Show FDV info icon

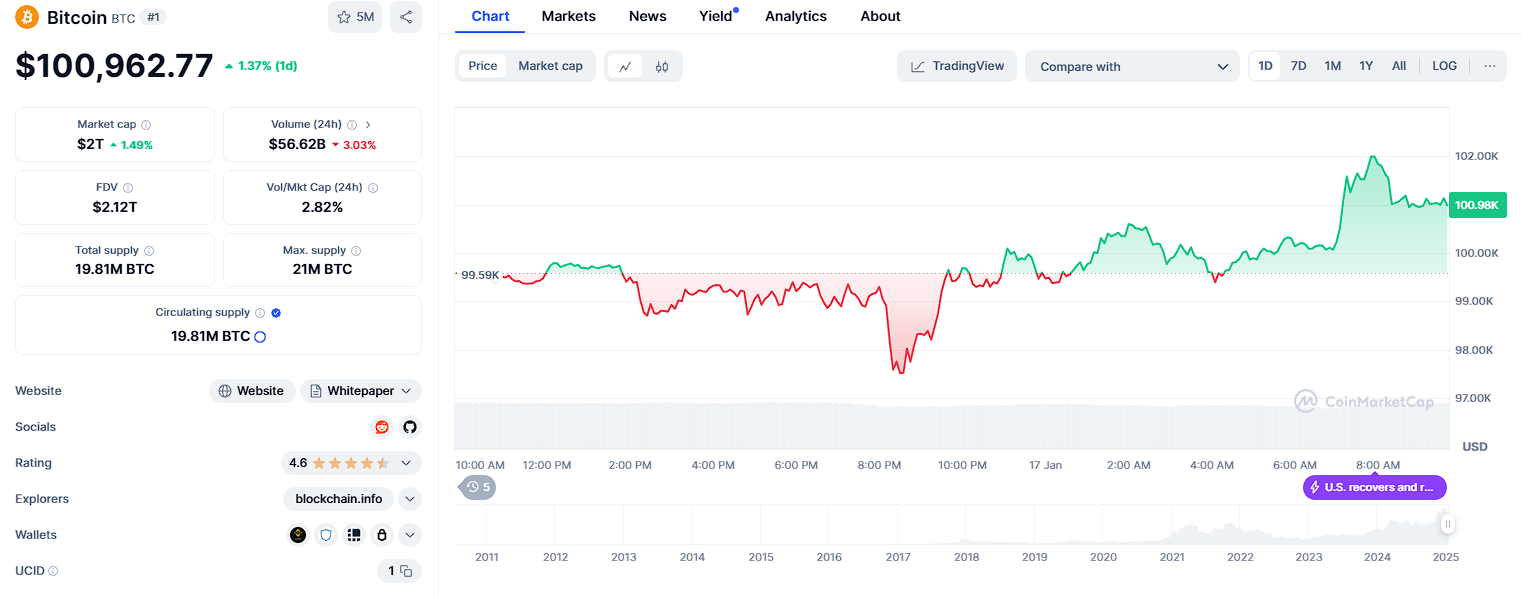click(x=128, y=188)
